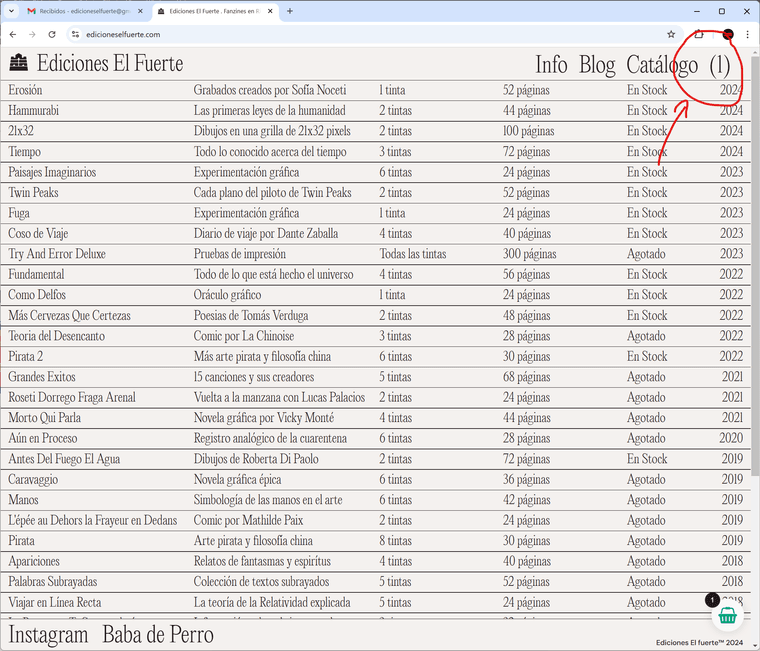This screenshot has height=651, width=760.
Task: Open a new tab with the plus button
Action: point(290,11)
